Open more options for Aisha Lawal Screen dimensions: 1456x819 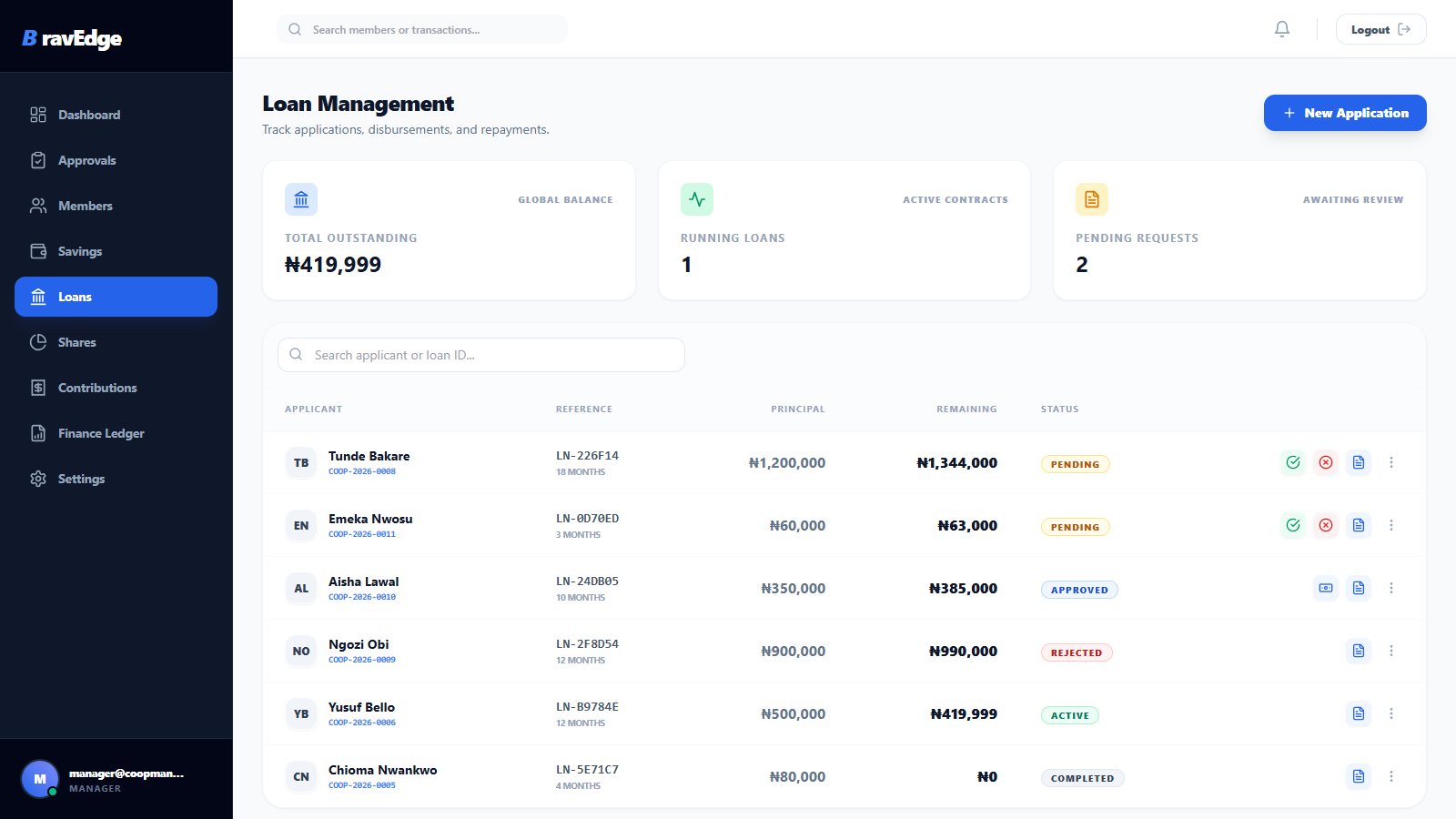pyautogui.click(x=1391, y=588)
